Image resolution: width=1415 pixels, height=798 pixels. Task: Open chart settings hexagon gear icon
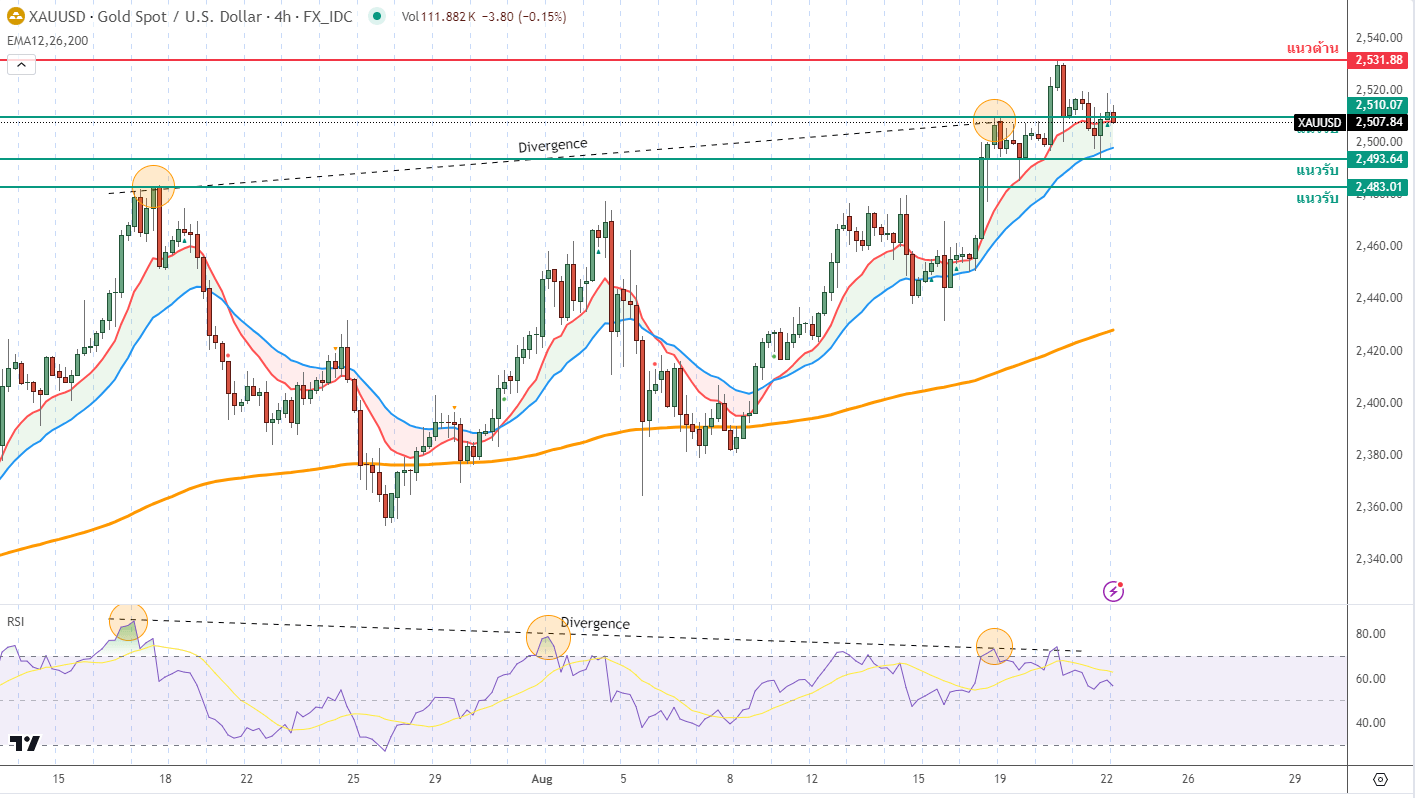[1381, 779]
